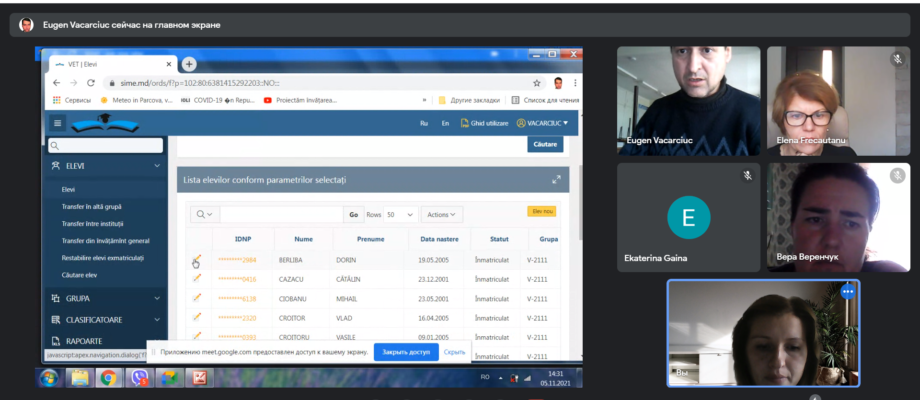The image size is (920, 400).
Task: Click the Elev nou button
Action: [x=541, y=211]
